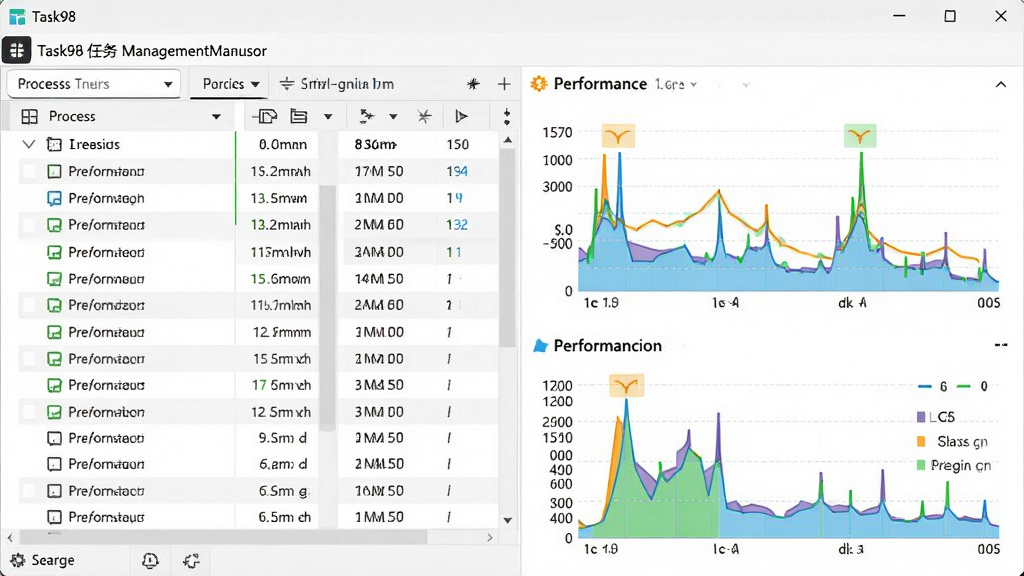Open the Process column header menu
Image resolution: width=1024 pixels, height=576 pixels.
point(216,117)
